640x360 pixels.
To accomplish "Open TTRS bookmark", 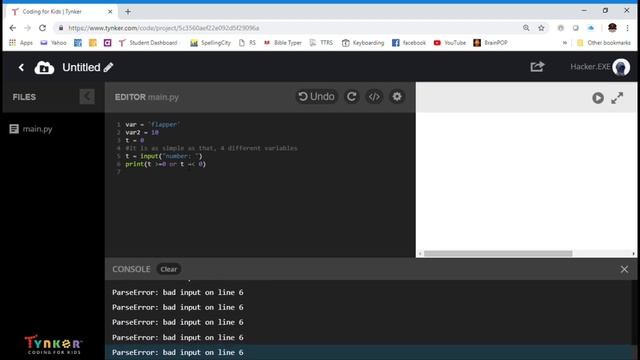I will (x=321, y=42).
